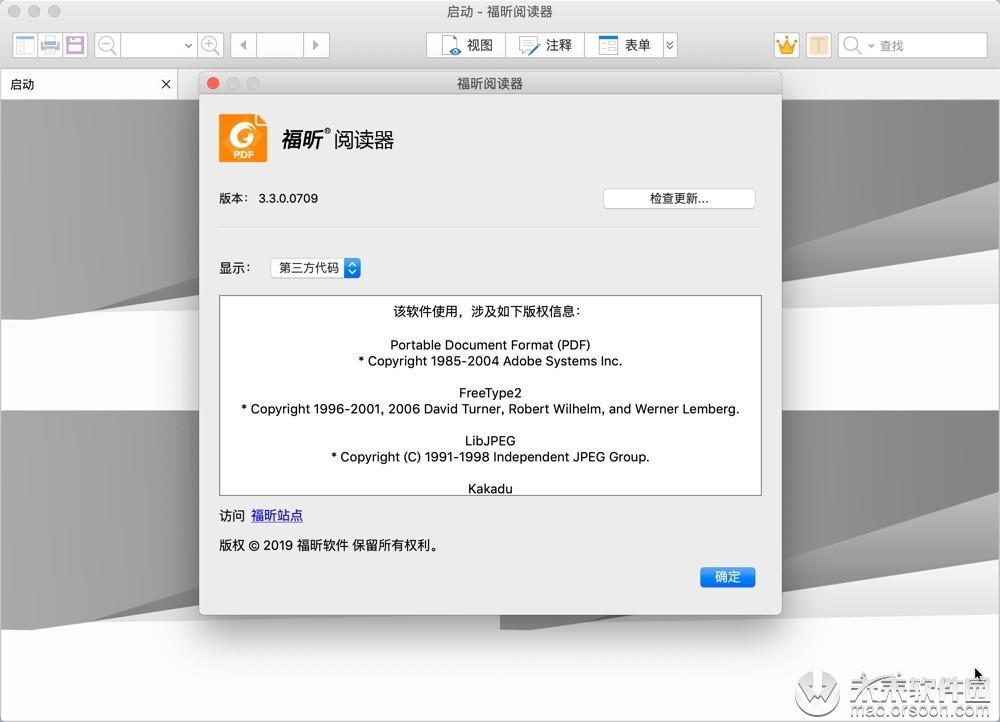Open the 第三方代码 display dropdown
The height and width of the screenshot is (722, 1000).
click(x=316, y=268)
